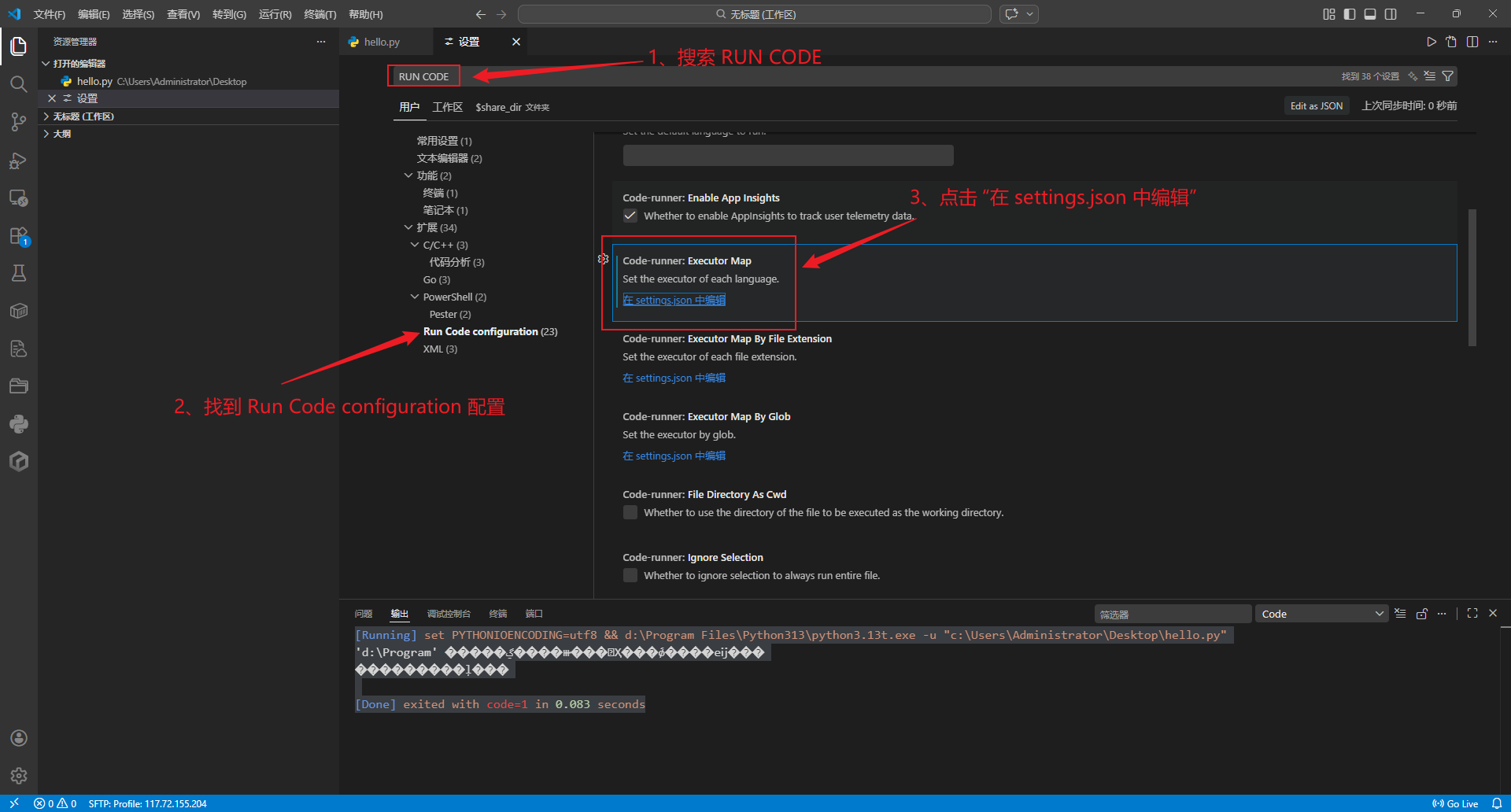
Task: Click the Edit as JSON button
Action: 1316,105
